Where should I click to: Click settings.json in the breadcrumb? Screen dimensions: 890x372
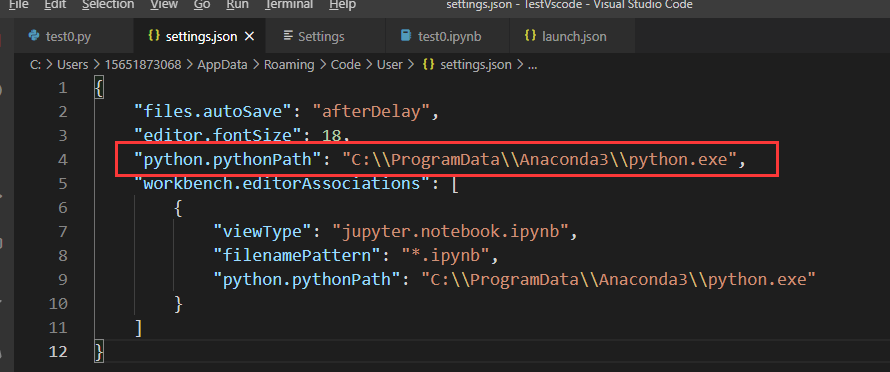tap(476, 65)
